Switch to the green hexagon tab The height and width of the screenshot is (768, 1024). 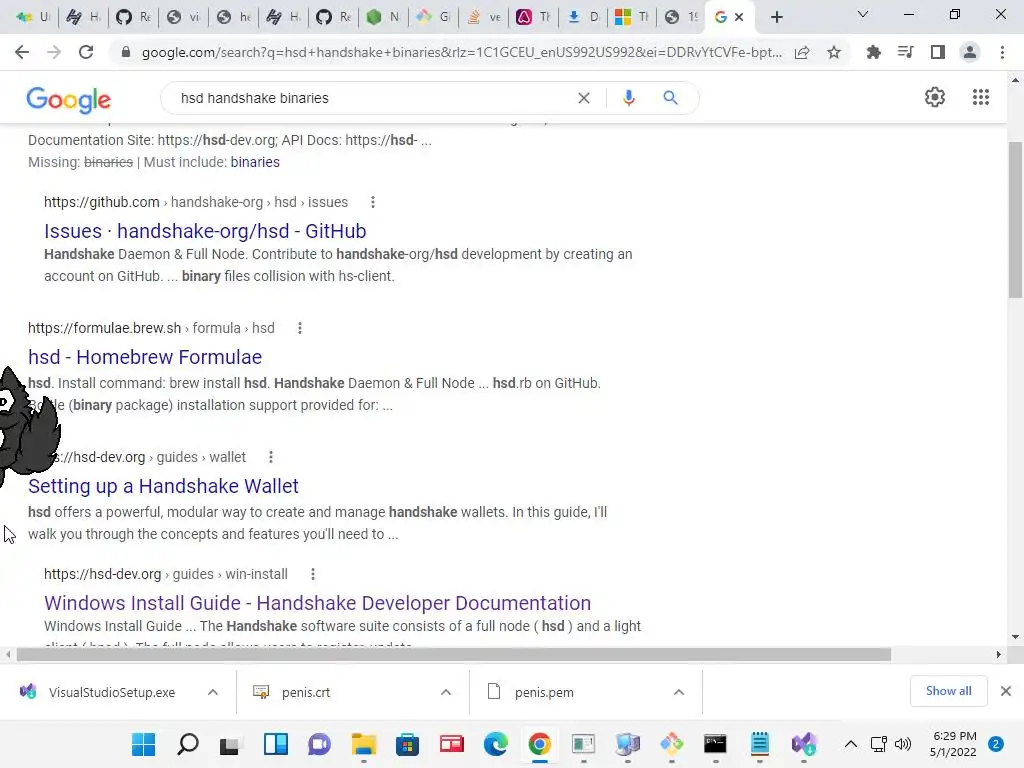pyautogui.click(x=383, y=17)
